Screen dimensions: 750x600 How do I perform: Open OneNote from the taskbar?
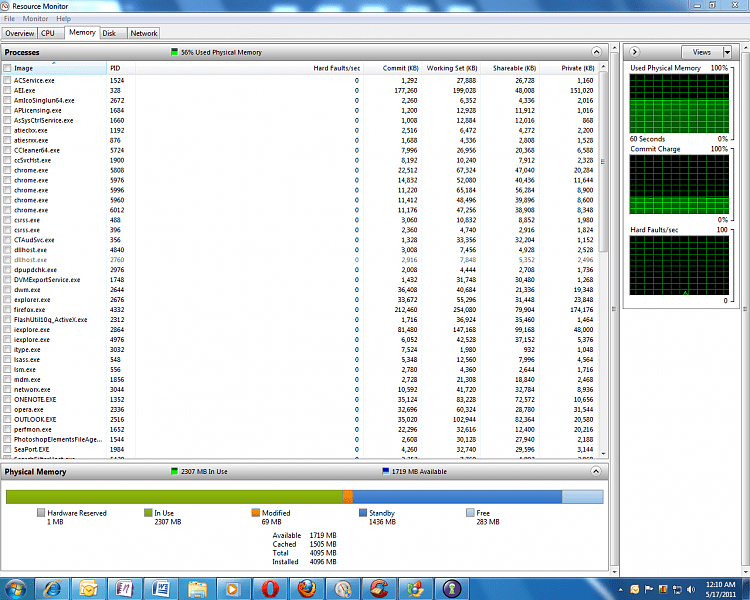click(124, 589)
